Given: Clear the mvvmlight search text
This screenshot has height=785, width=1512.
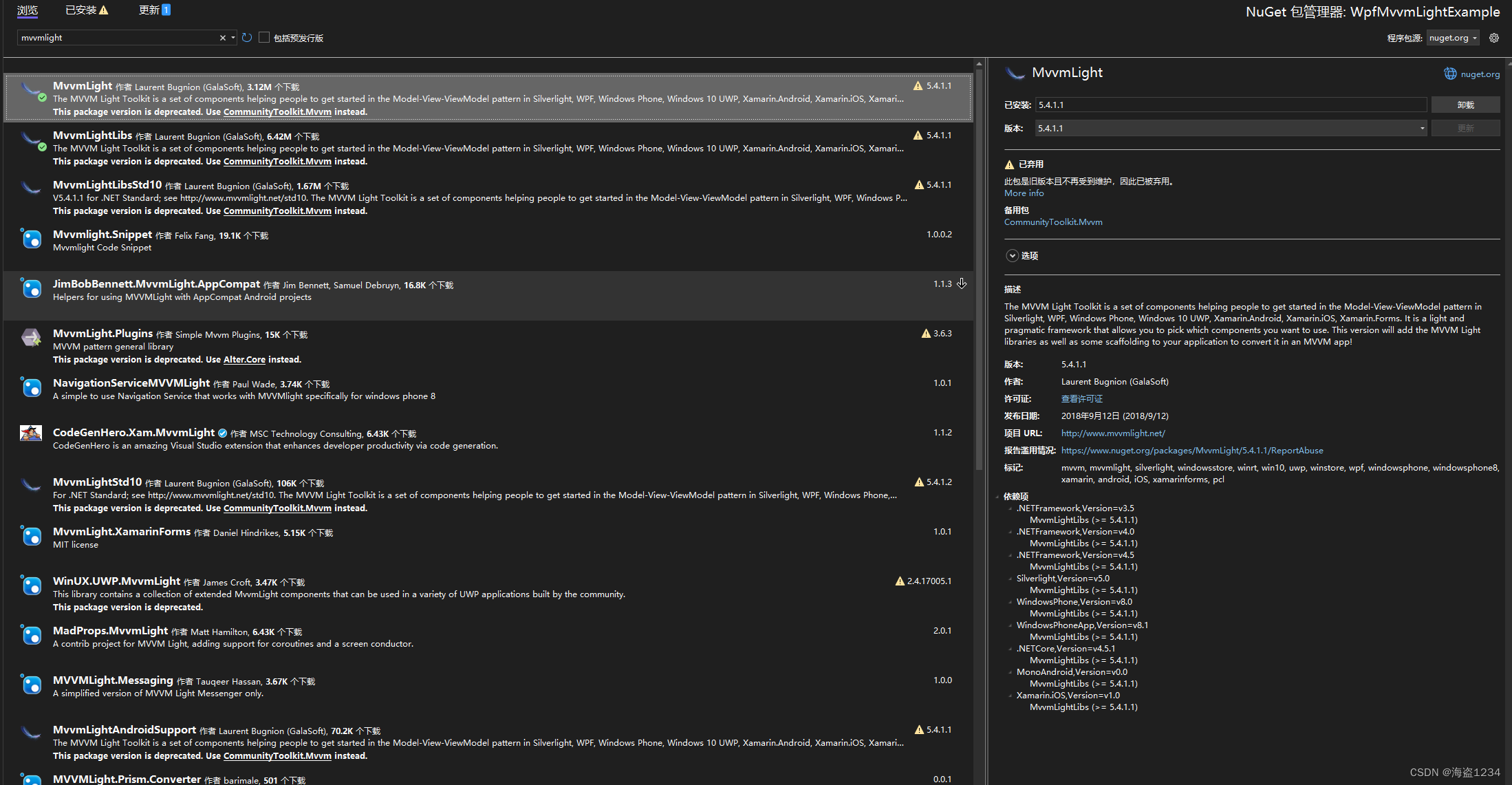Looking at the screenshot, I should point(222,38).
